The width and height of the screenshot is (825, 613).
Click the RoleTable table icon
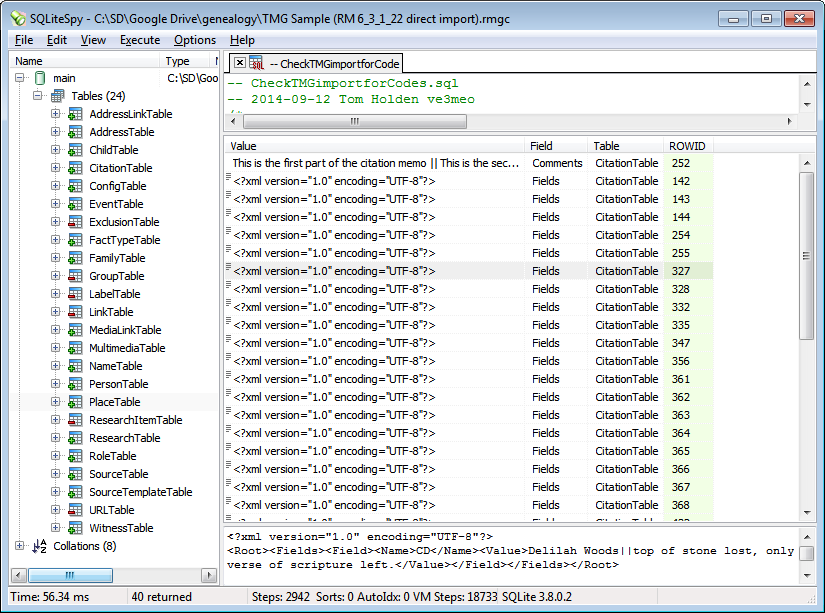coord(75,456)
